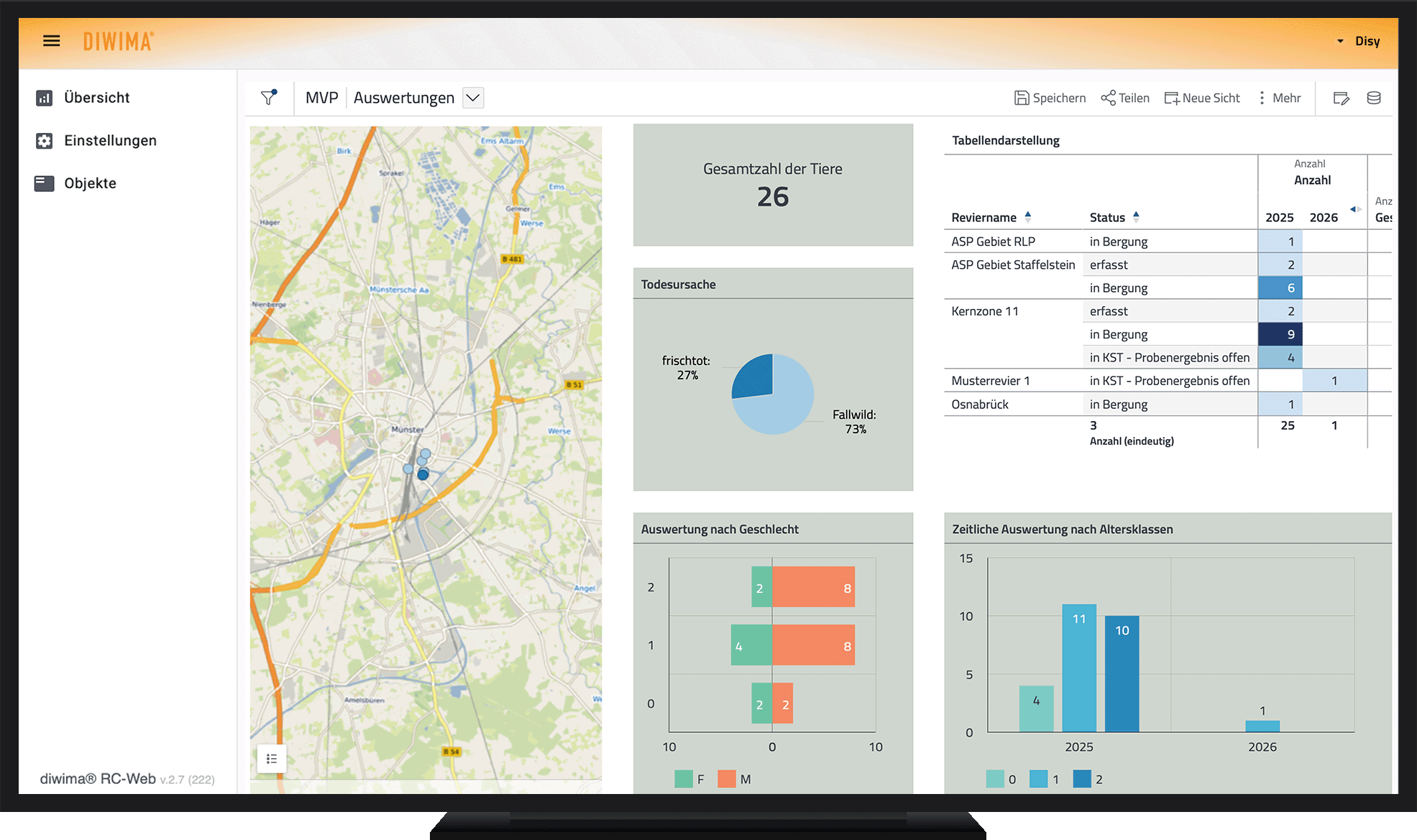This screenshot has height=840, width=1417.
Task: Click the edit view pencil icon
Action: (1341, 98)
